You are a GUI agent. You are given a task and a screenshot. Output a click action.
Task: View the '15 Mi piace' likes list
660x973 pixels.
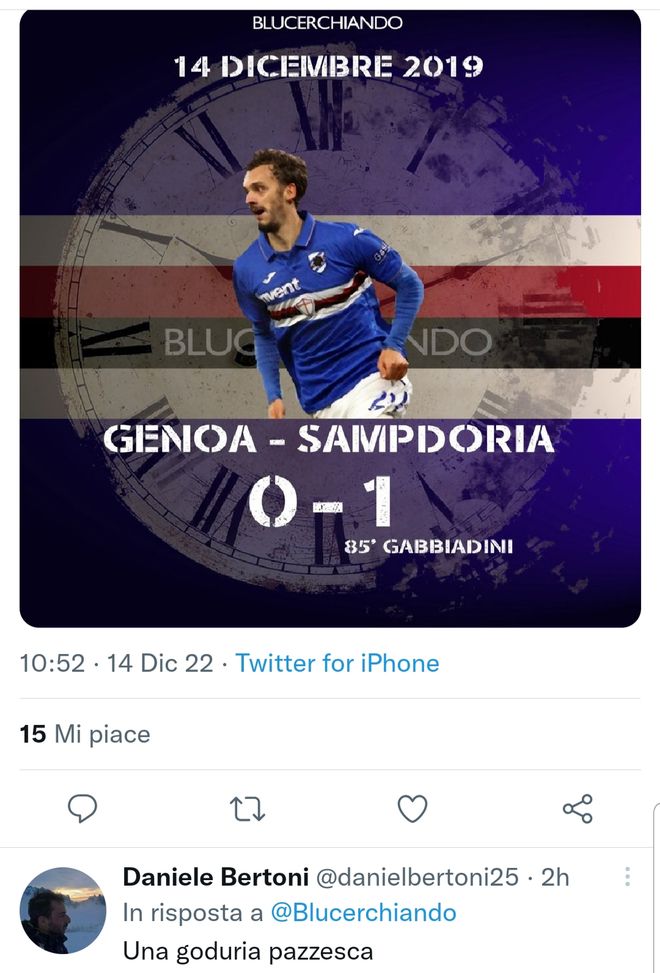[85, 734]
